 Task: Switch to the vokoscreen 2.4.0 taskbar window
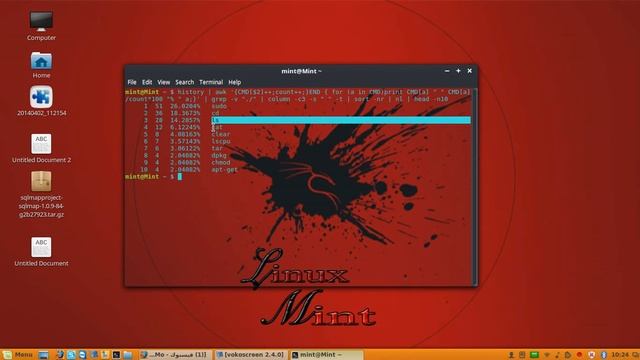coord(251,355)
